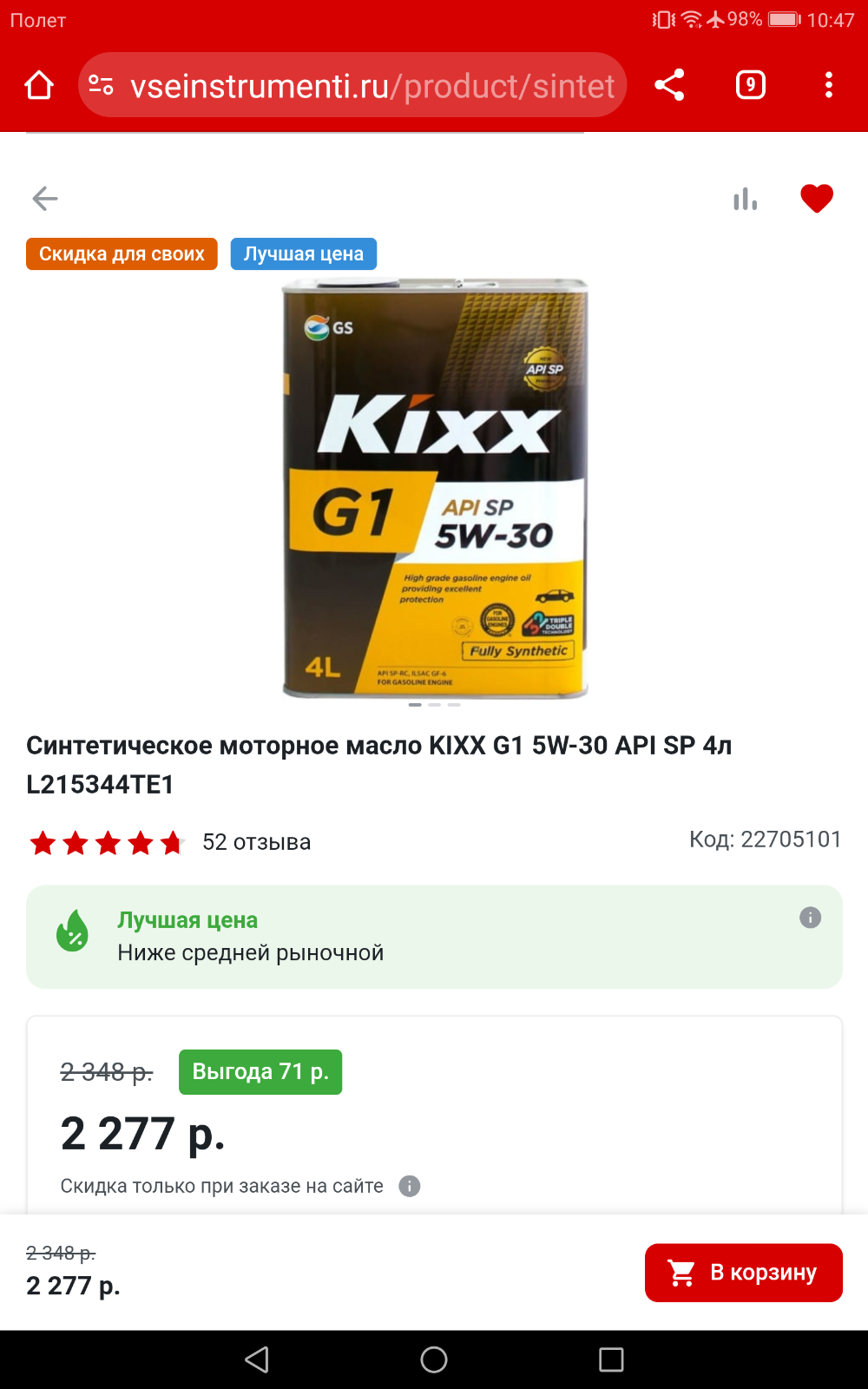Share this product page
This screenshot has width=868, height=1389.
click(x=669, y=85)
